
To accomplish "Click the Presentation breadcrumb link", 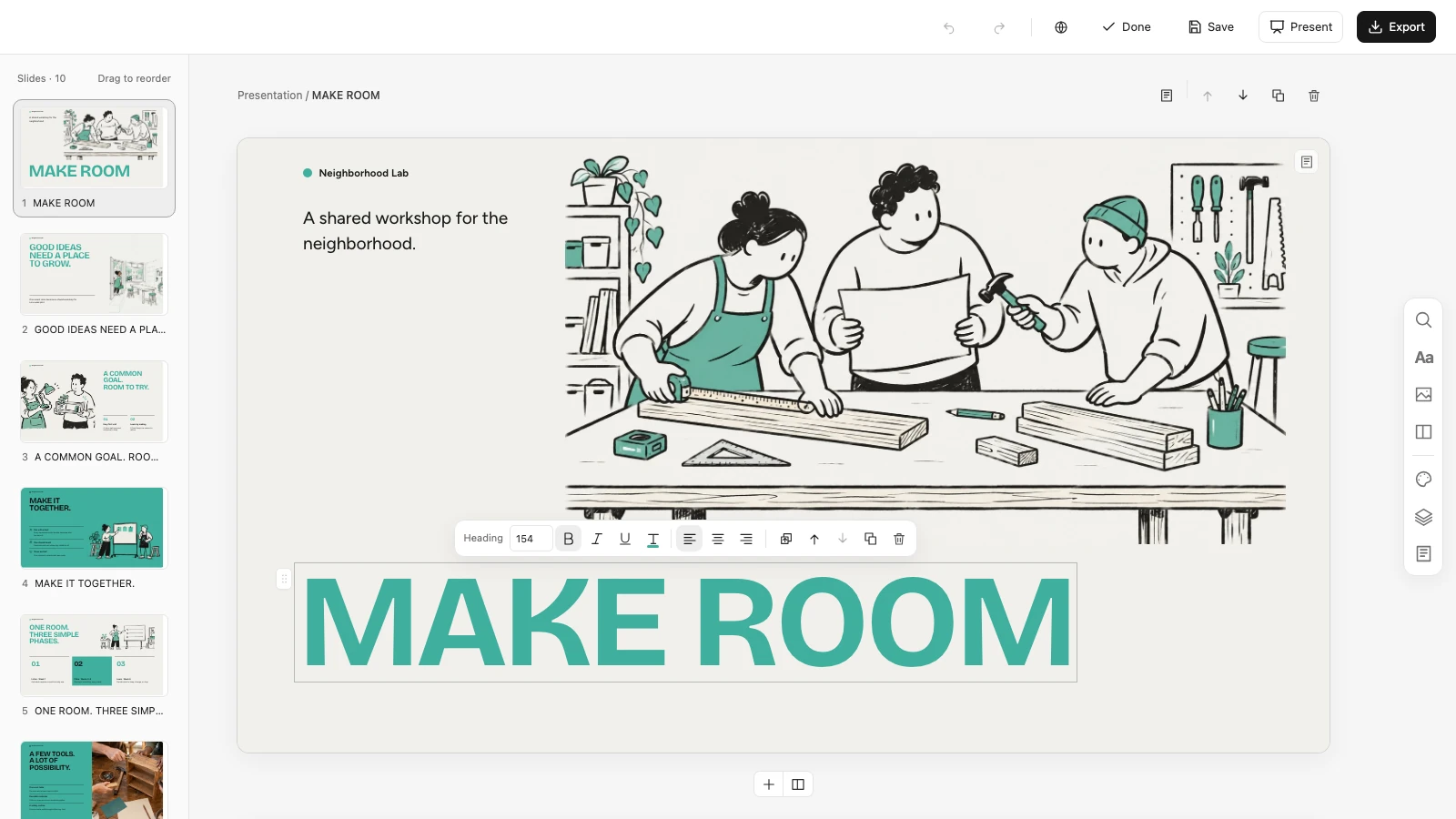I will (x=269, y=96).
